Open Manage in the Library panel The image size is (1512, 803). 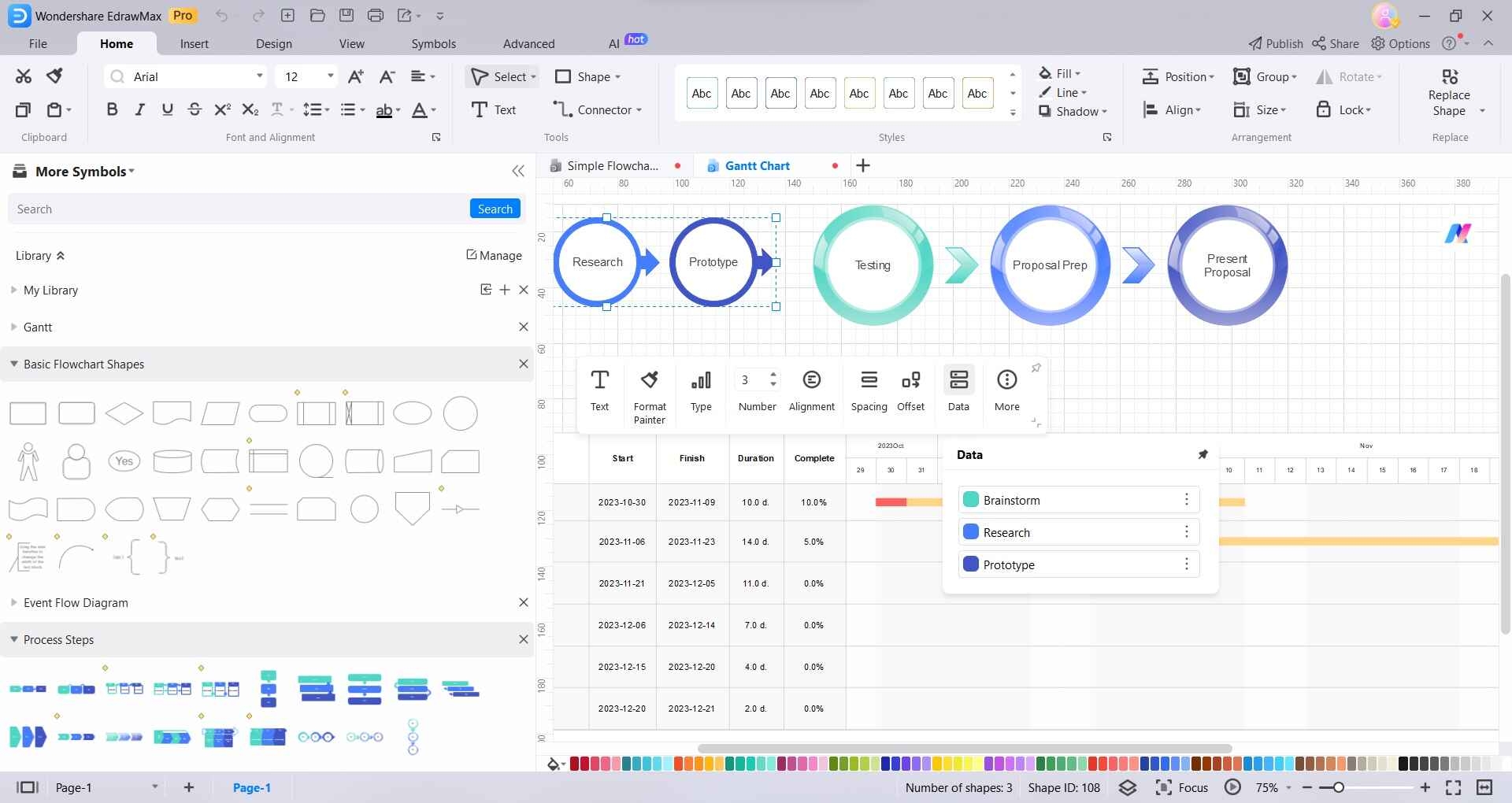pyautogui.click(x=495, y=255)
